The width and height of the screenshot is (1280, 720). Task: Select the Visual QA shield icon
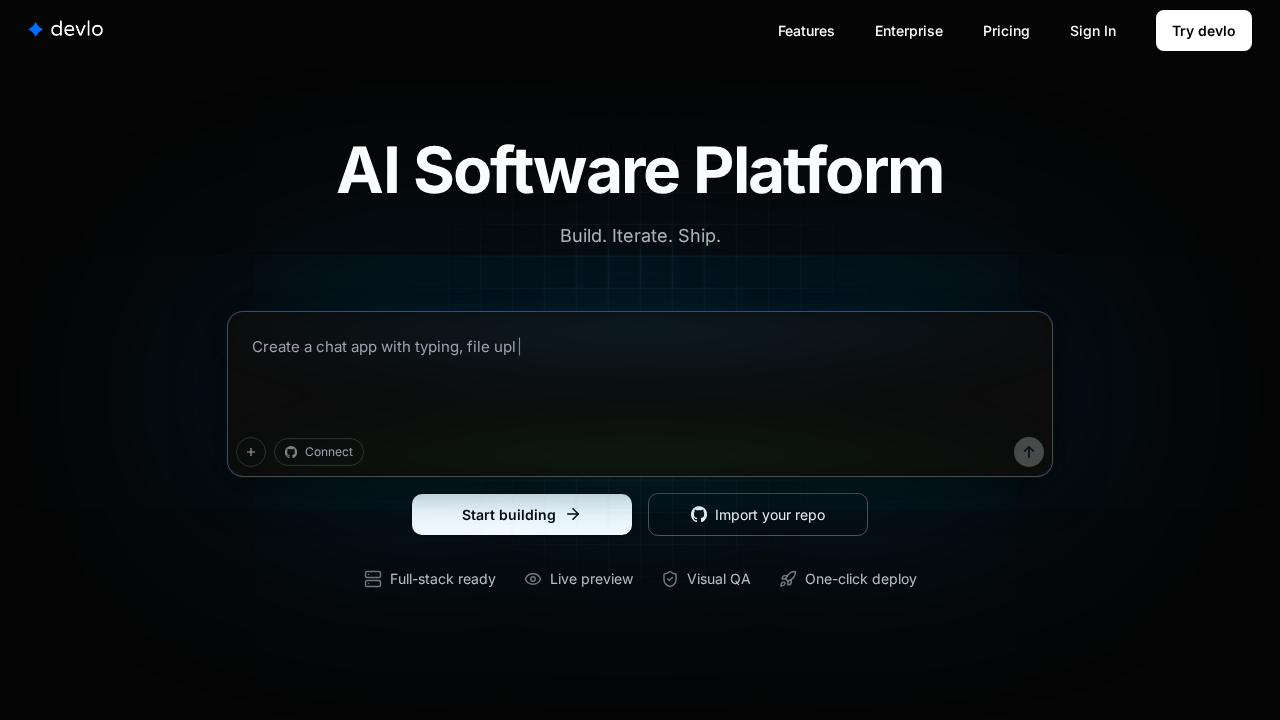pyautogui.click(x=670, y=579)
